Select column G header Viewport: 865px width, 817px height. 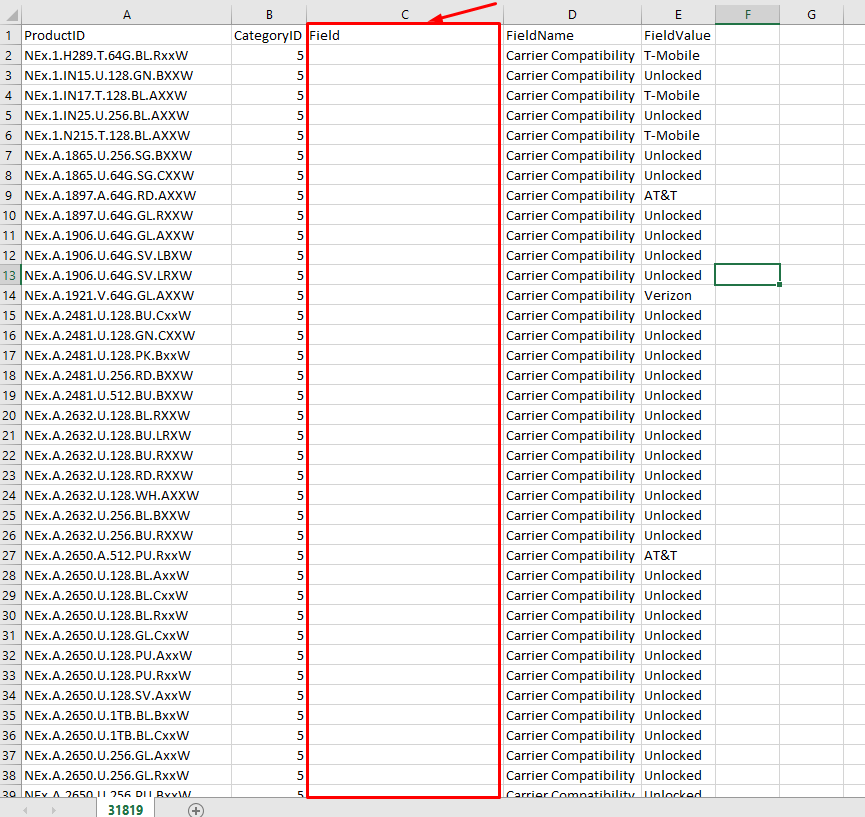pos(811,14)
